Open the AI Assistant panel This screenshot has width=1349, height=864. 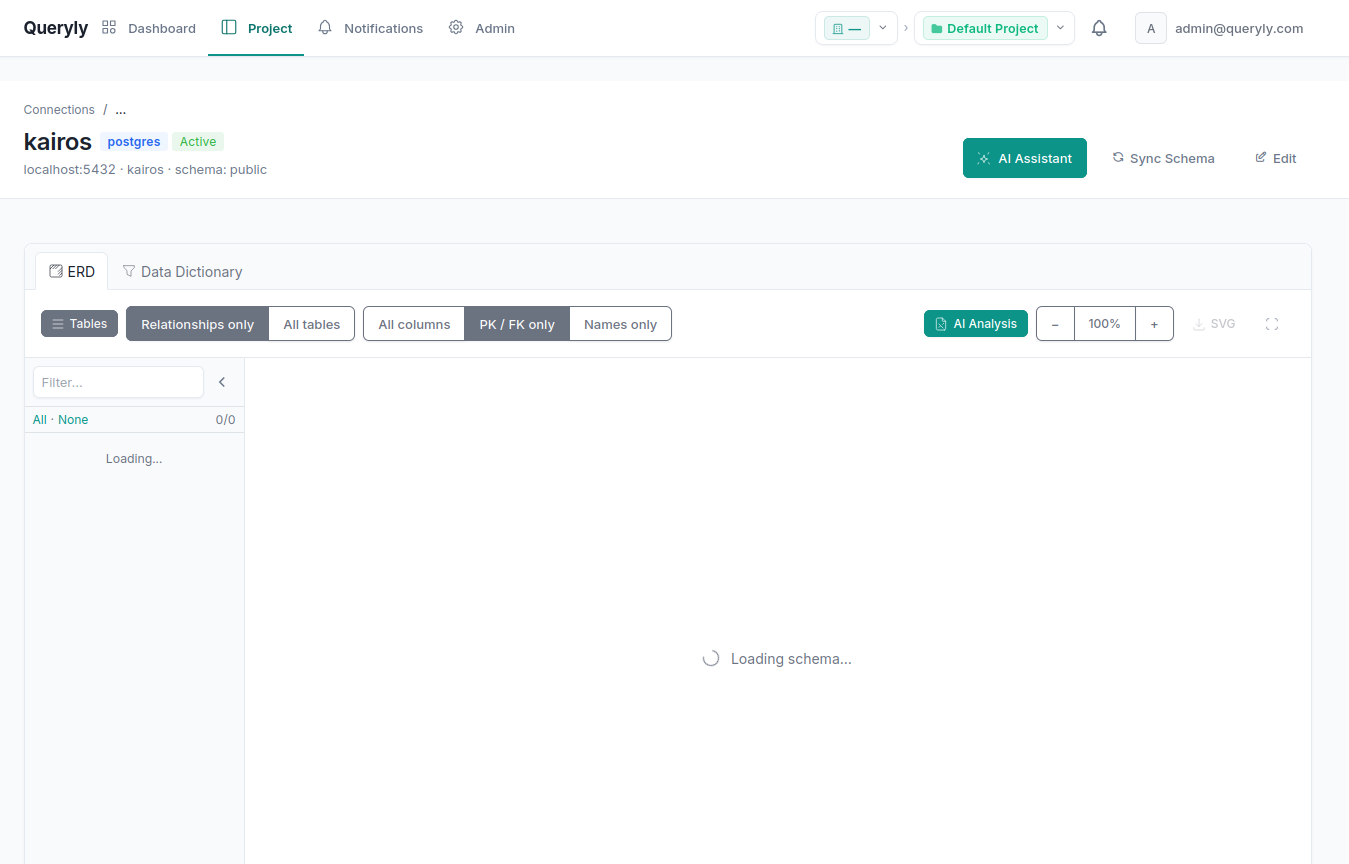point(1024,158)
